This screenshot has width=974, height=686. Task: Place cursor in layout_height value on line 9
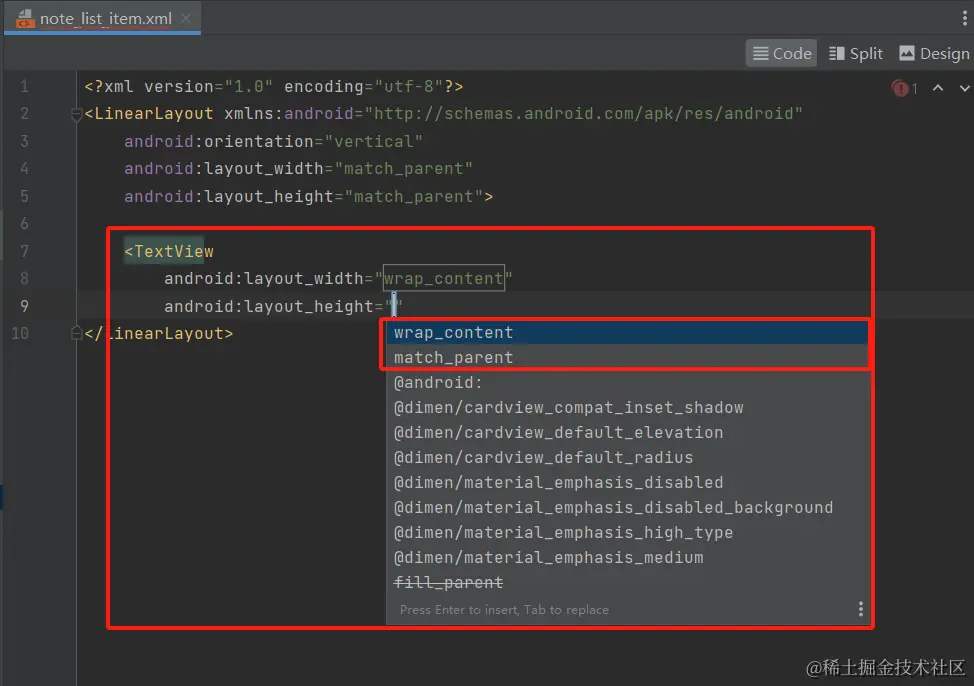pos(394,306)
